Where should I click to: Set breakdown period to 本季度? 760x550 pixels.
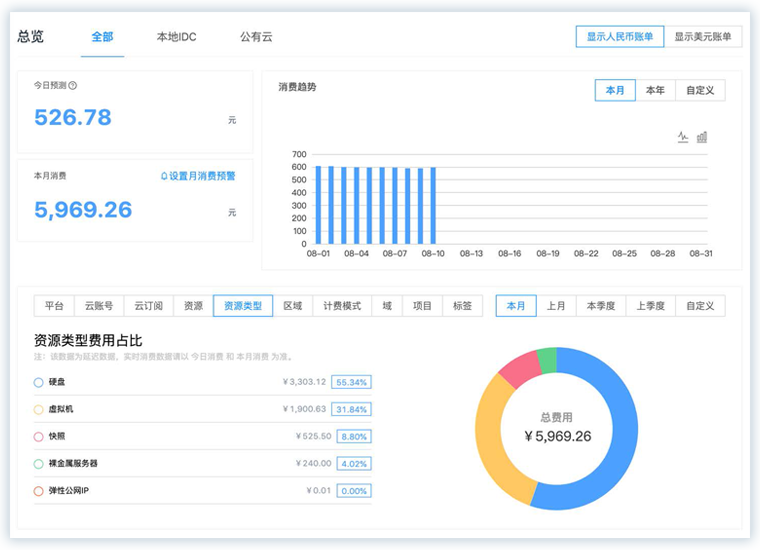(601, 306)
